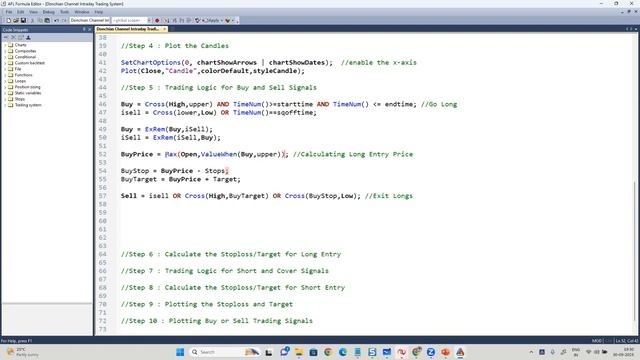
Task: Click the 'BuyPrice = Max(Open,ValueWhen' line
Action: [267, 154]
